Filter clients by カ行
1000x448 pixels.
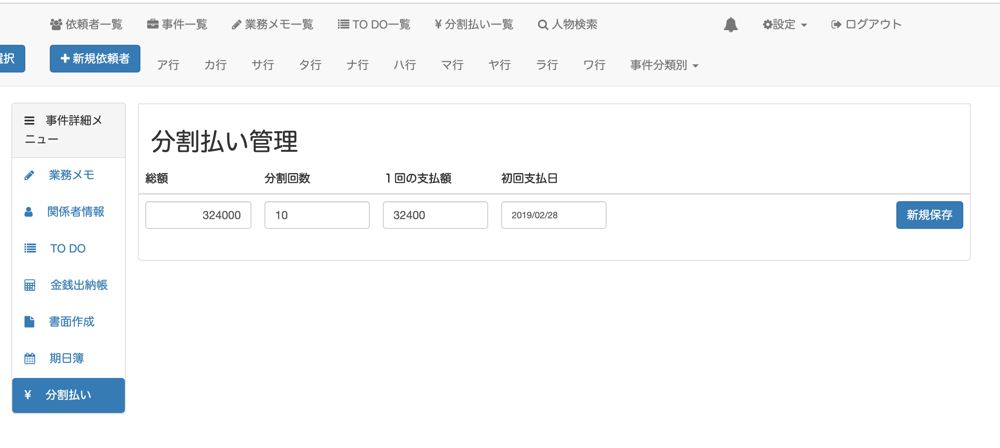215,65
